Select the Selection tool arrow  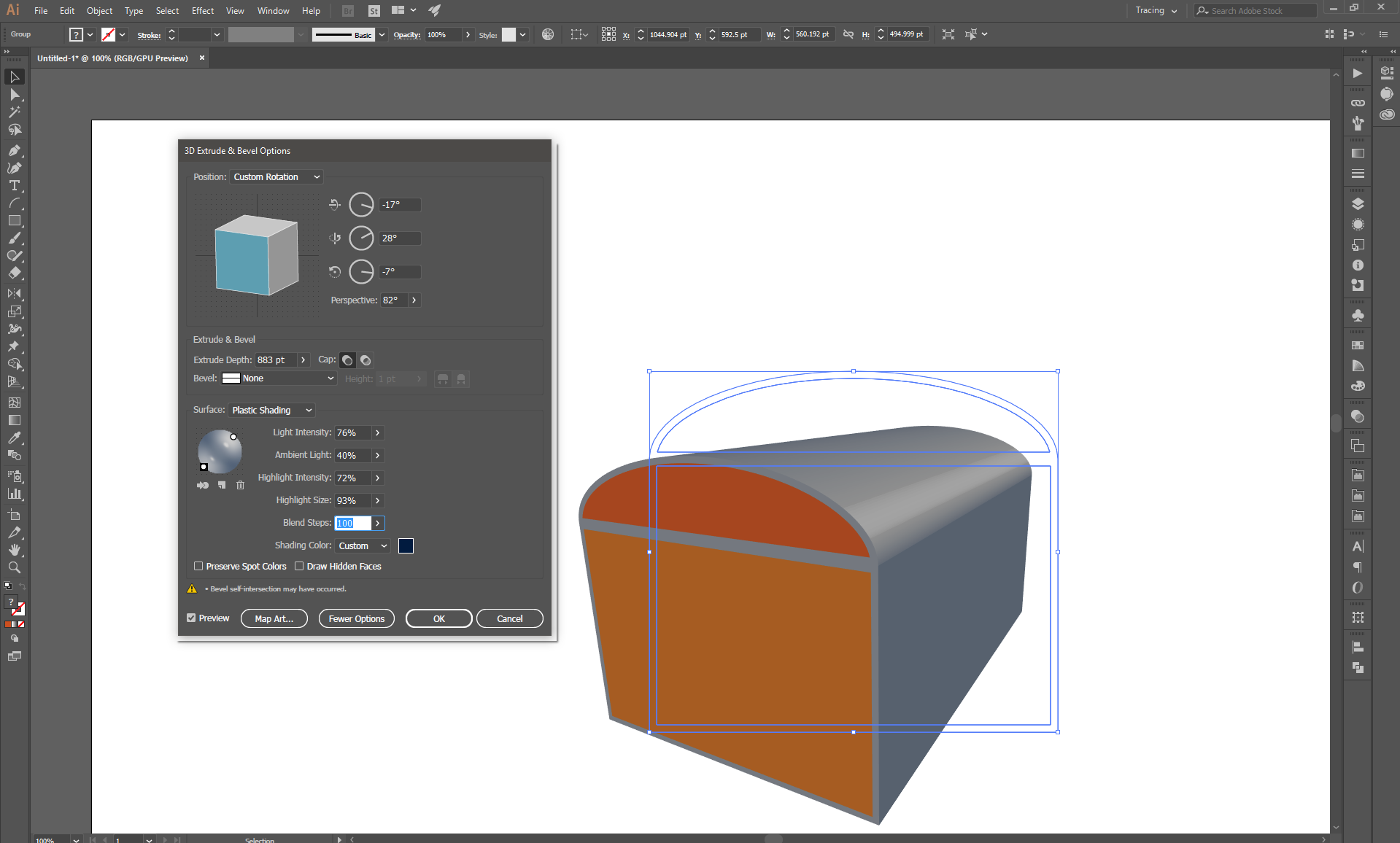pos(14,77)
